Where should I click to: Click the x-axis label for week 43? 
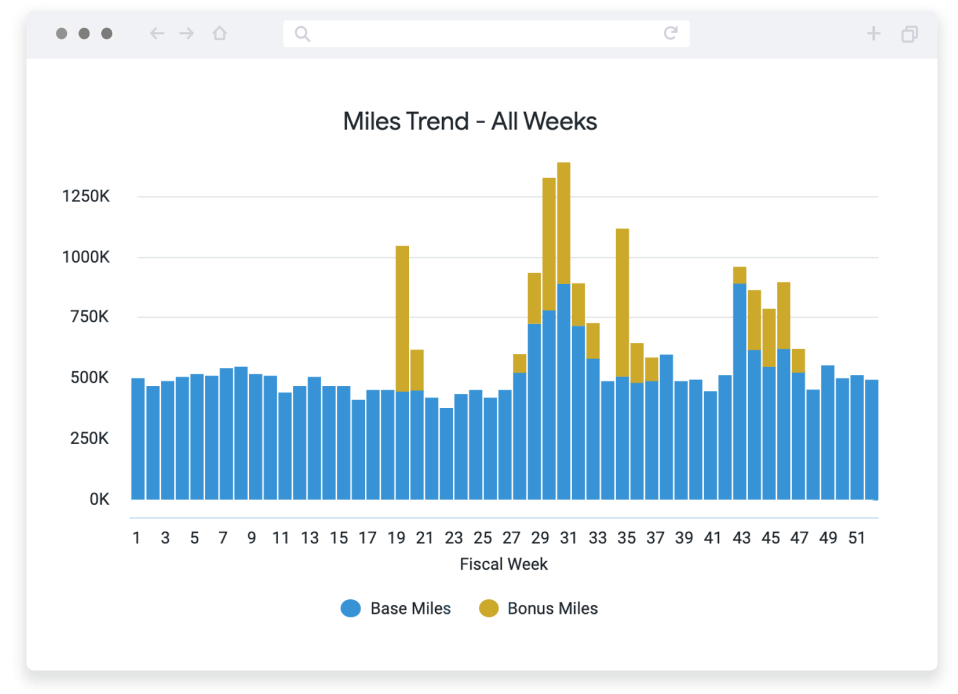coord(742,538)
